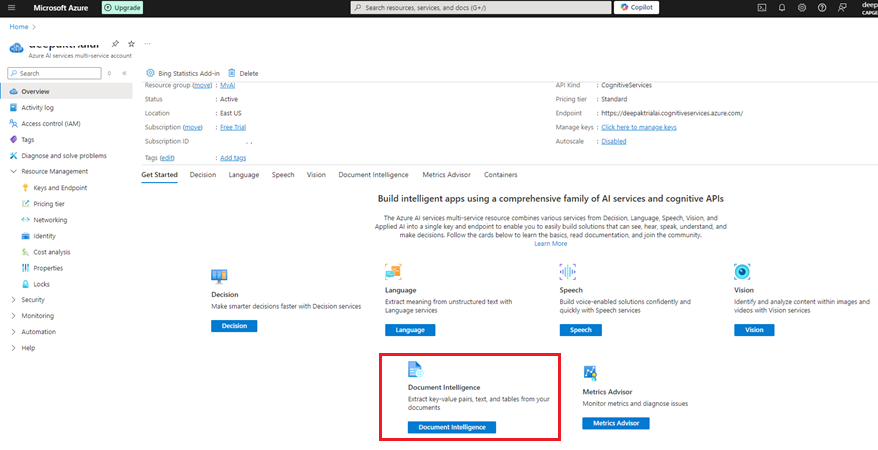
Task: Open Activity log in sidebar
Action: [38, 107]
